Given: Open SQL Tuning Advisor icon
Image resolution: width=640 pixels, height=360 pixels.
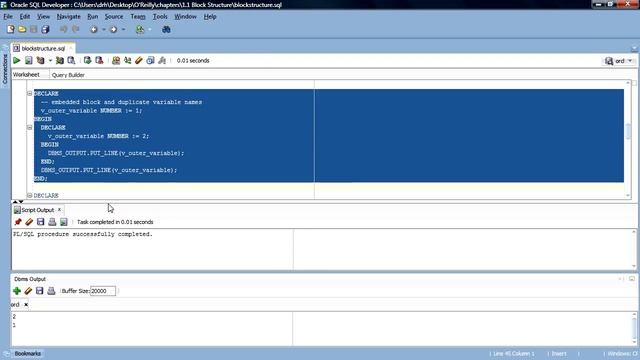Looking at the screenshot, I should coord(71,60).
